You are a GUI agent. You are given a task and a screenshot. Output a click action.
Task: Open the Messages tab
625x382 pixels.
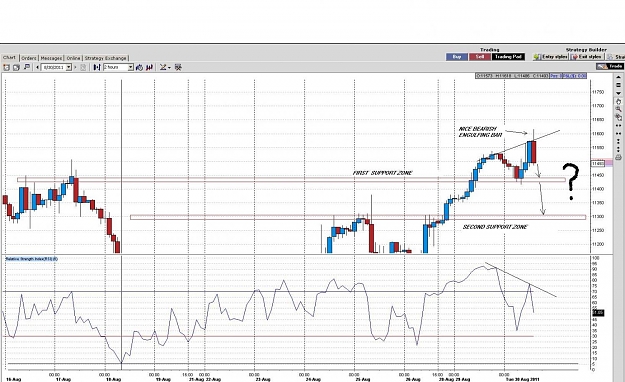pyautogui.click(x=51, y=58)
